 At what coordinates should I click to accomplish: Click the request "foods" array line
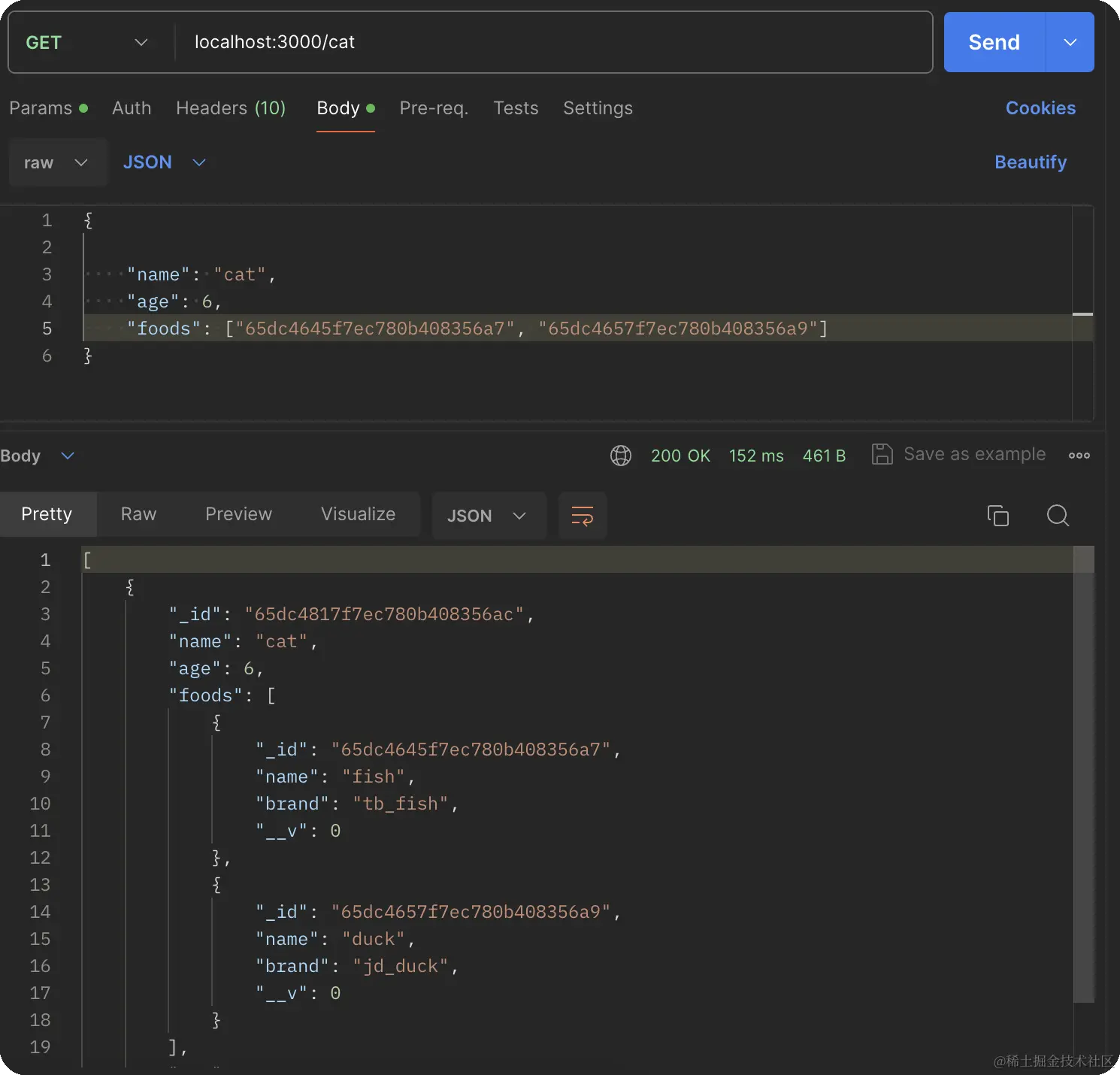pos(477,329)
